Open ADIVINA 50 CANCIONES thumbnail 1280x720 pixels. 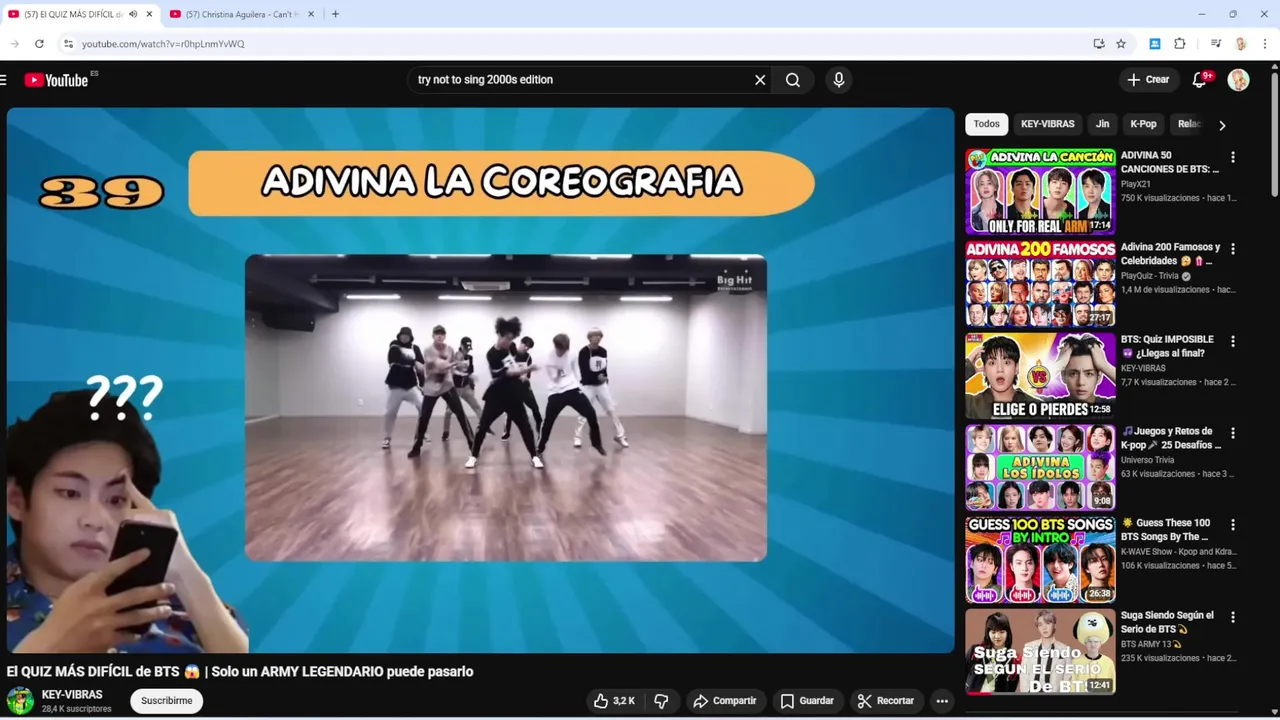1040,192
